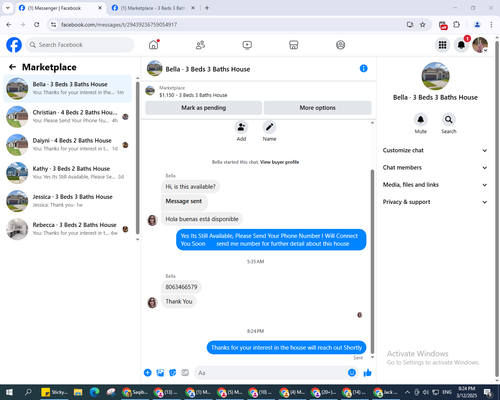Mute the conversation with the bell icon
This screenshot has width=500, height=400.
[421, 119]
